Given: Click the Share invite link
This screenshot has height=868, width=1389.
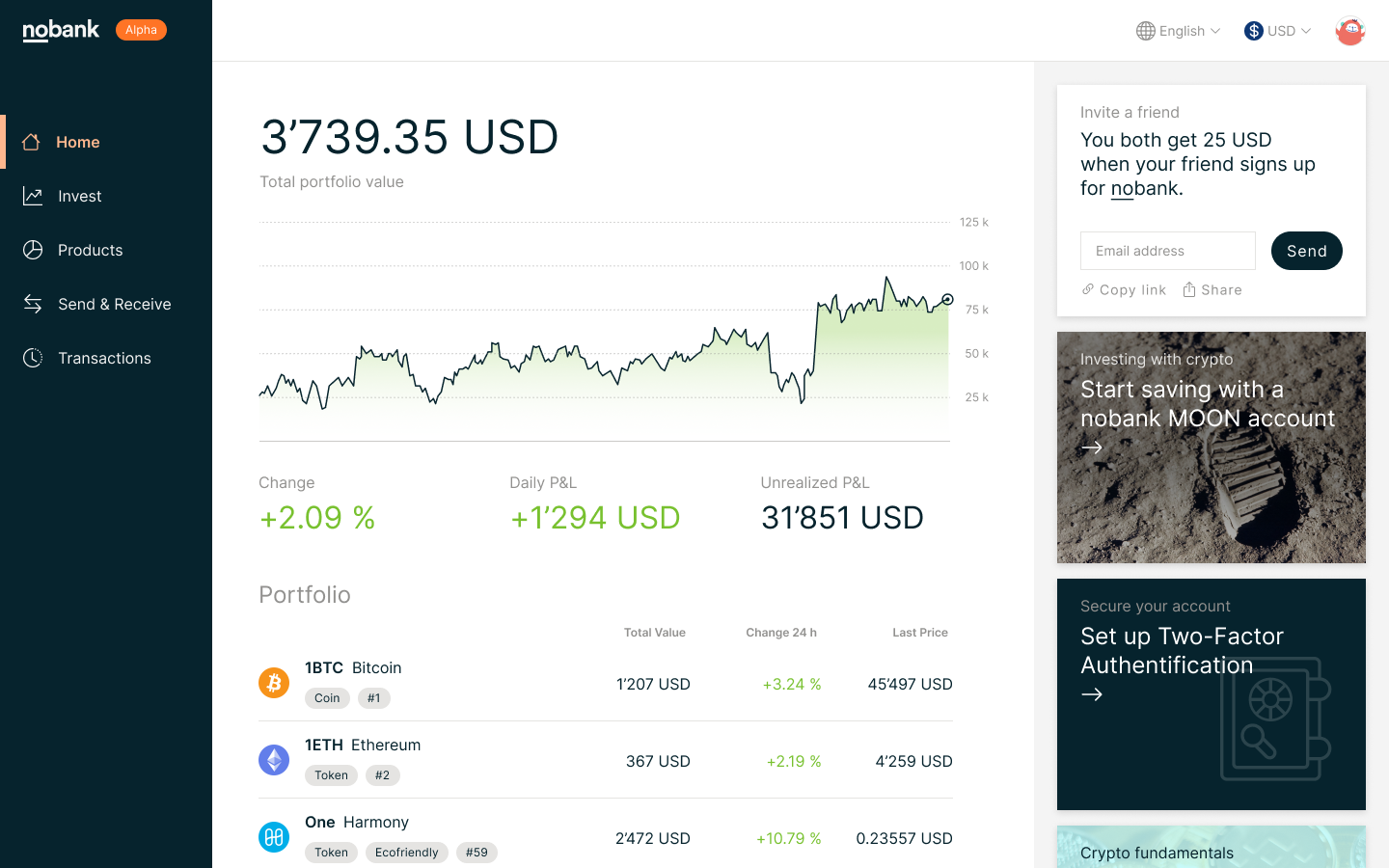Looking at the screenshot, I should pyautogui.click(x=1212, y=289).
